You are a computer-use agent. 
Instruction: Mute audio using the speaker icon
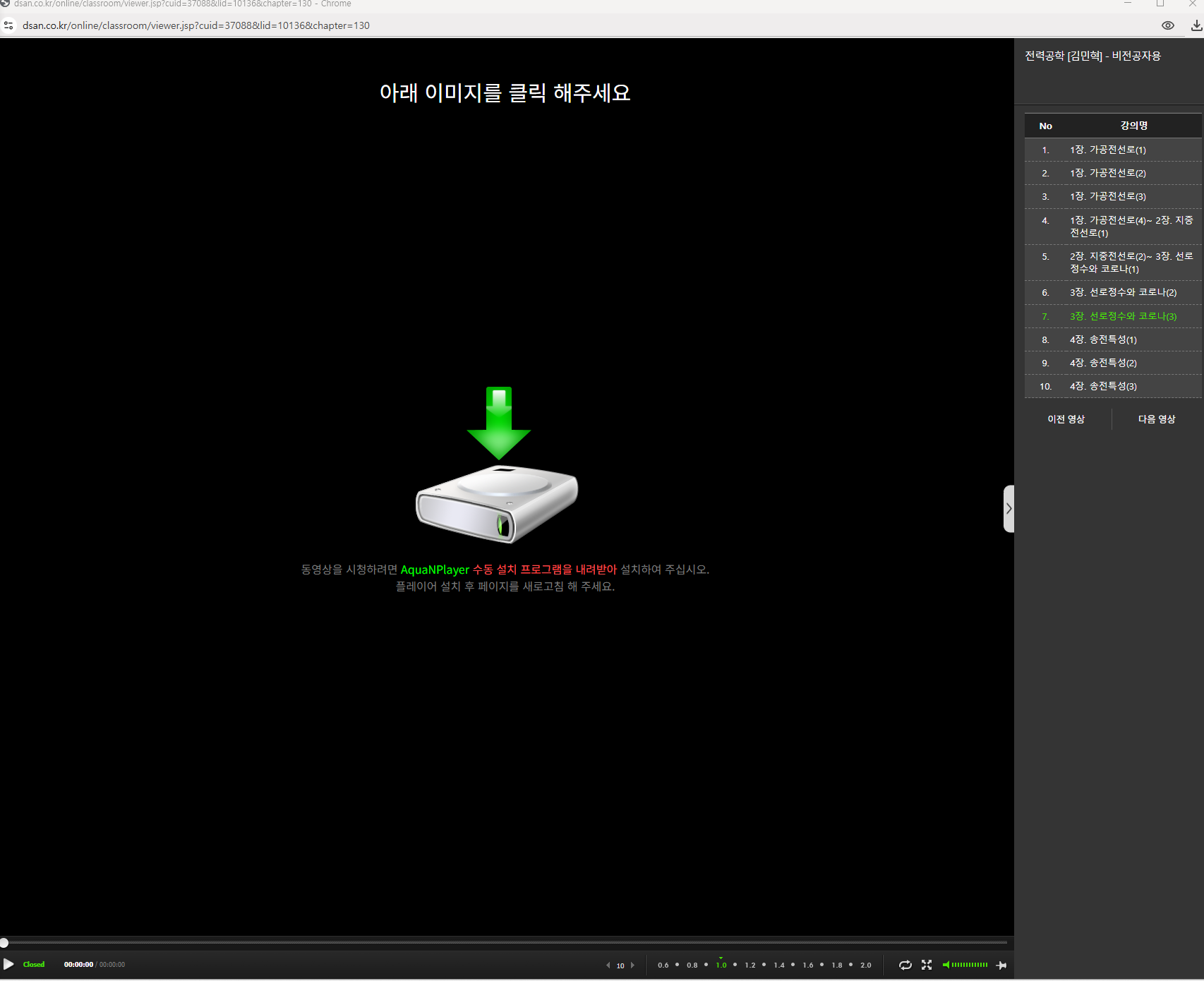(x=946, y=965)
